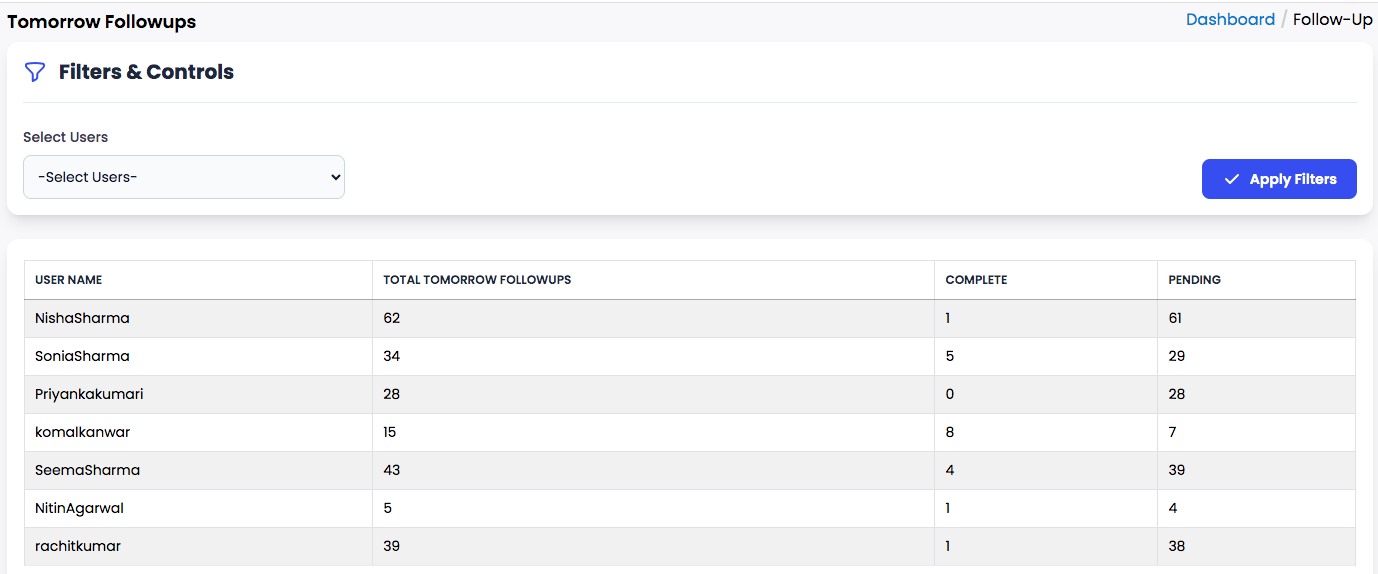This screenshot has width=1378, height=574.
Task: Click the Total Tomorrow Followups column header
Action: coord(477,280)
